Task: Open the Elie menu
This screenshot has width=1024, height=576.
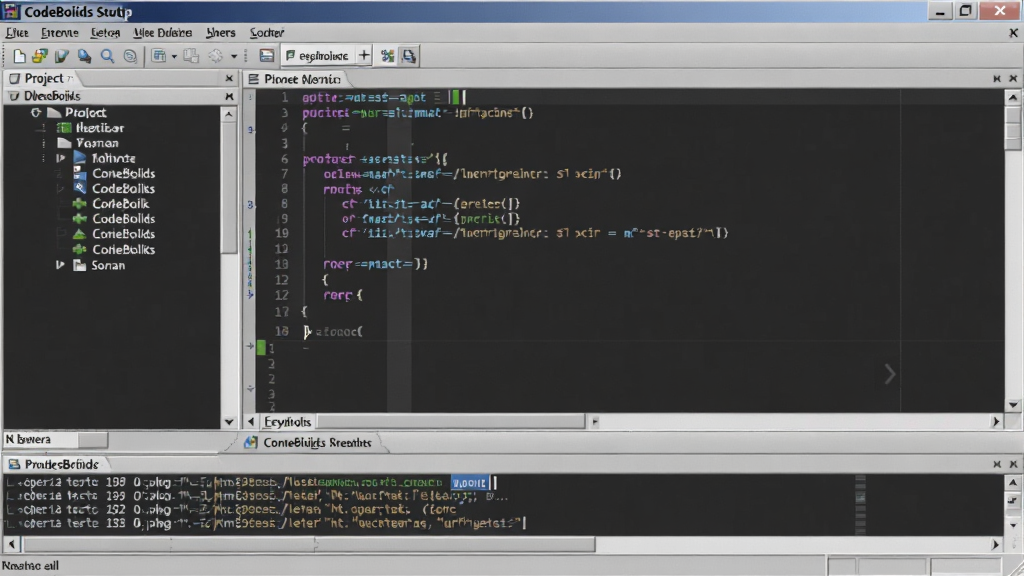Action: [17, 33]
